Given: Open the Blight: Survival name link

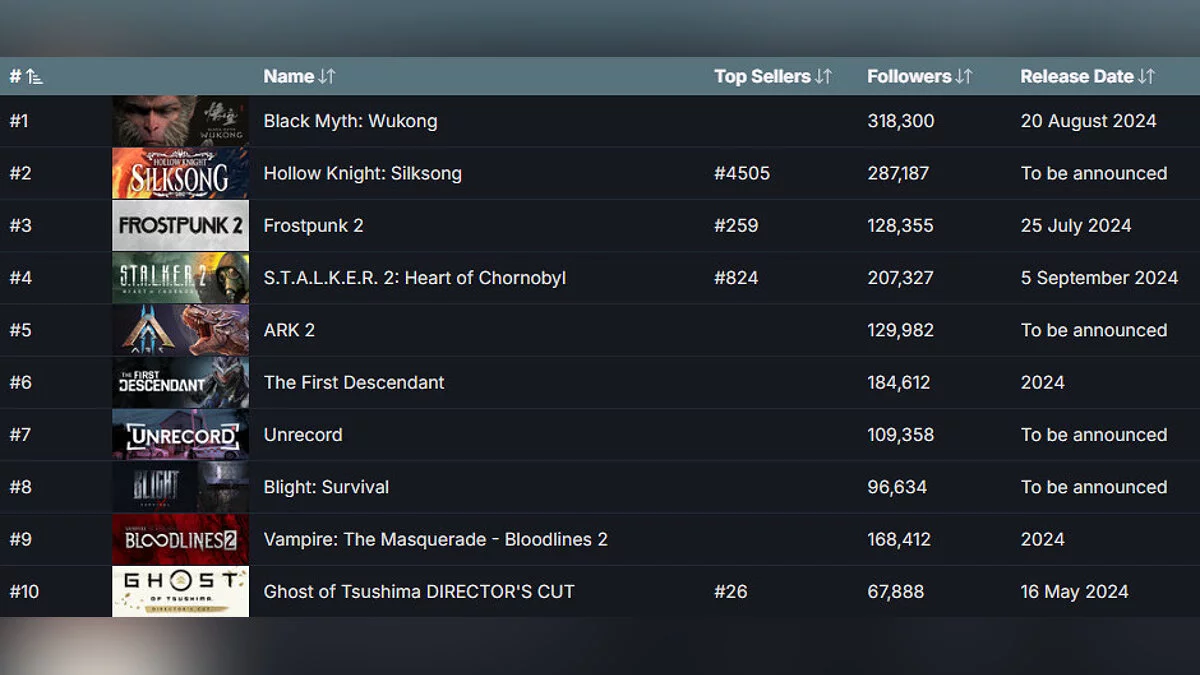Looking at the screenshot, I should [326, 487].
